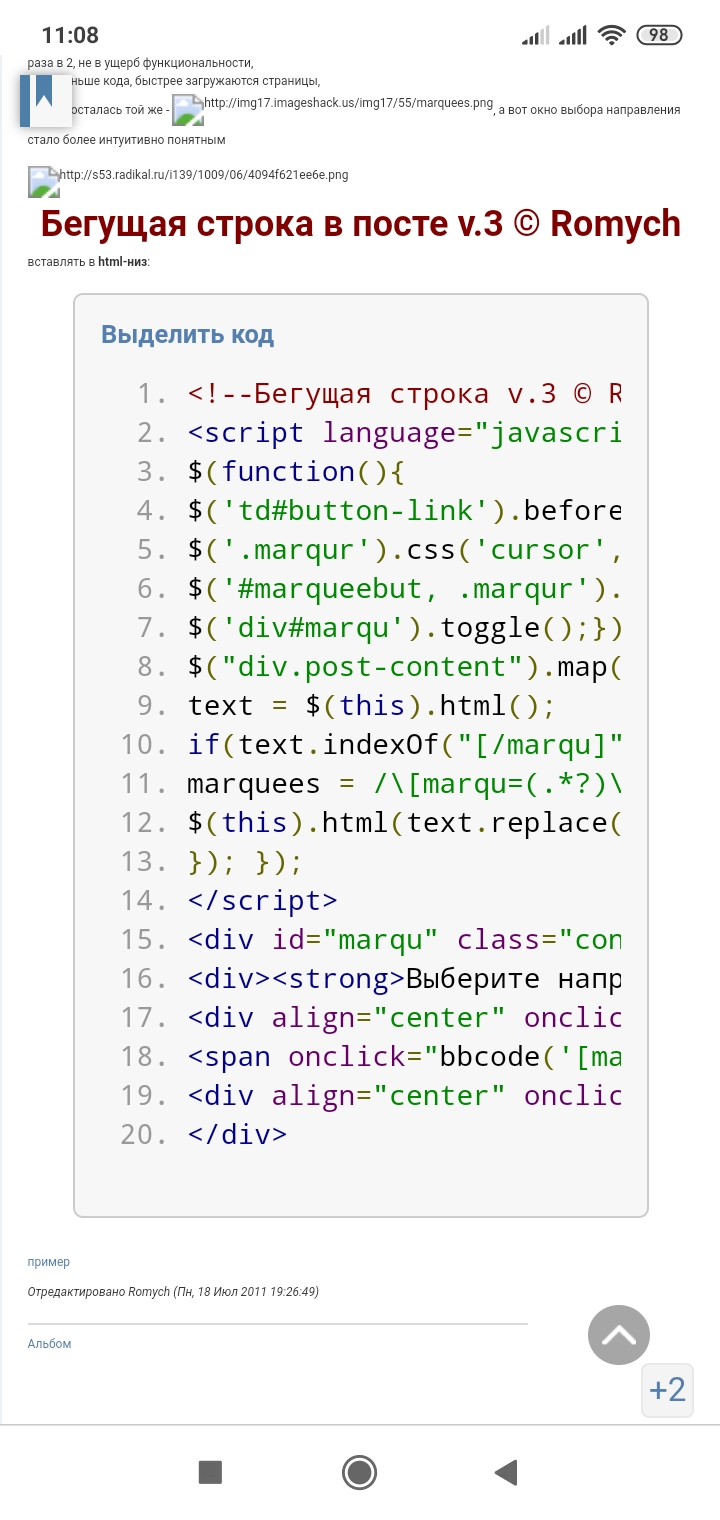Tap code line 12 '$(this).html(text.replace('
This screenshot has width=720, height=1520.
point(404,823)
